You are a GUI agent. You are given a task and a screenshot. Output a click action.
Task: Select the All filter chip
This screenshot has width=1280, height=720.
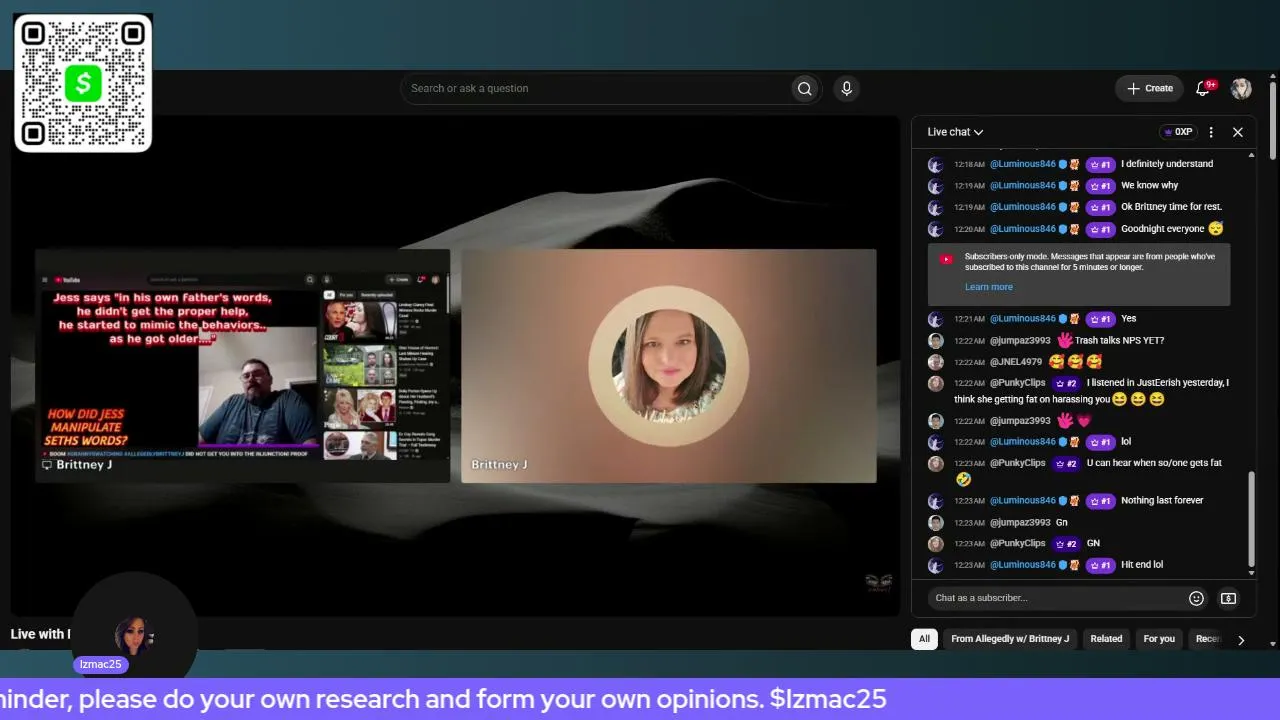[924, 639]
